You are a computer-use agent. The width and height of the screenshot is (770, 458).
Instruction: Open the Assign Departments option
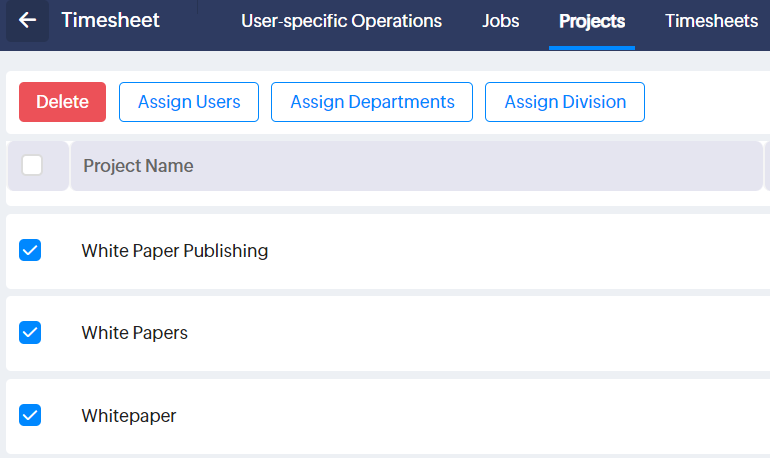click(372, 102)
